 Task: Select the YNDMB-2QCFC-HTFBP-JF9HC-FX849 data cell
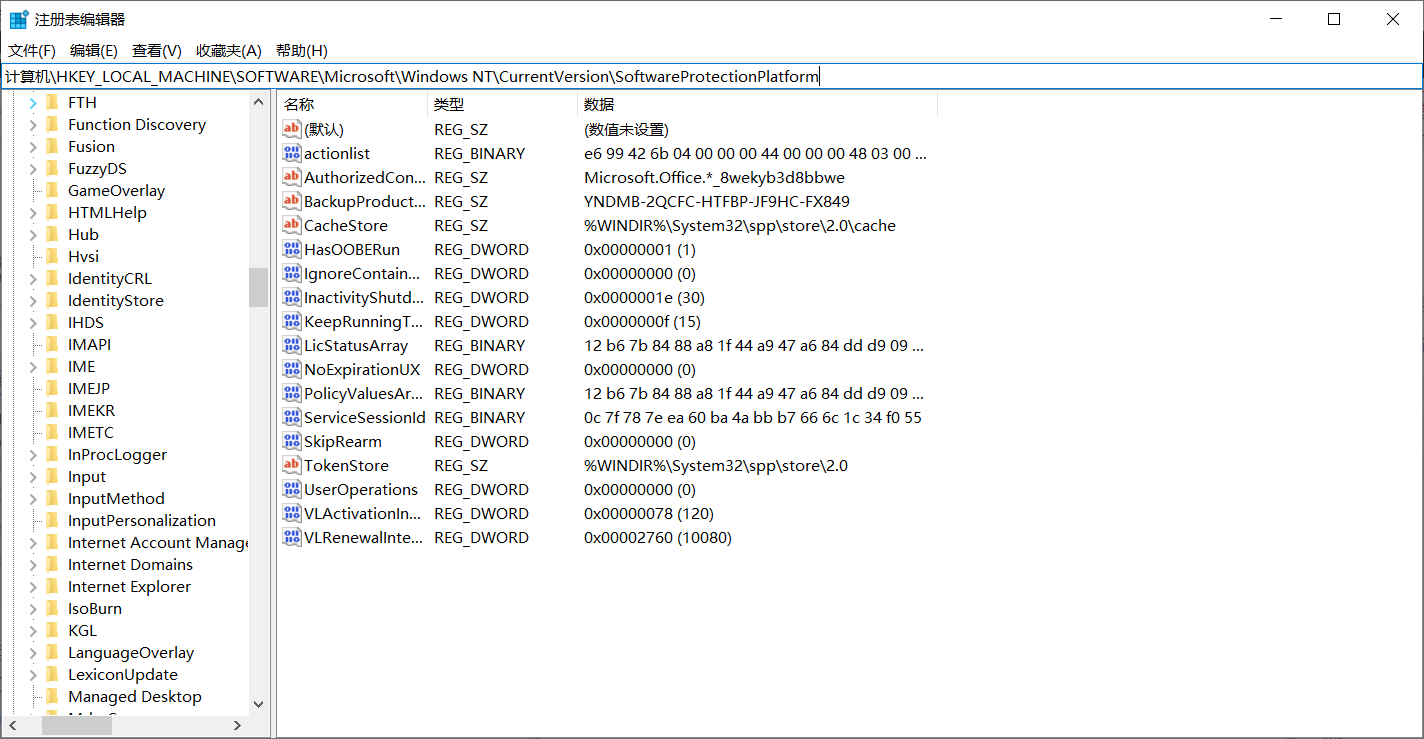pos(717,201)
